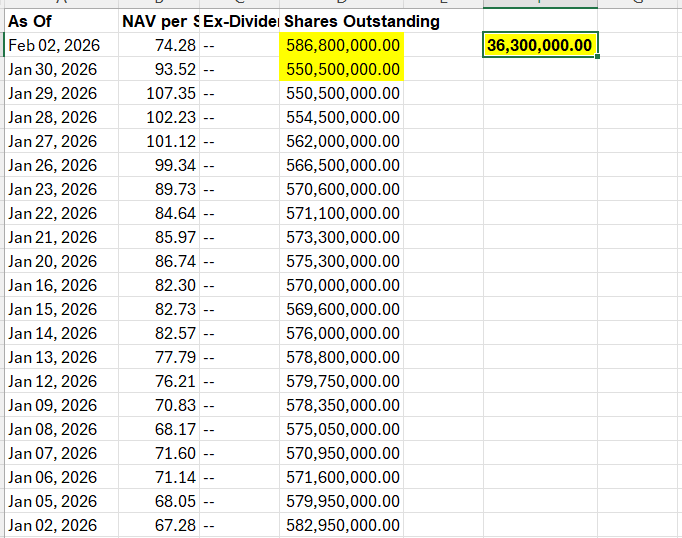Select the "Ex-Divider" header cell
The height and width of the screenshot is (538, 682).
240,21
